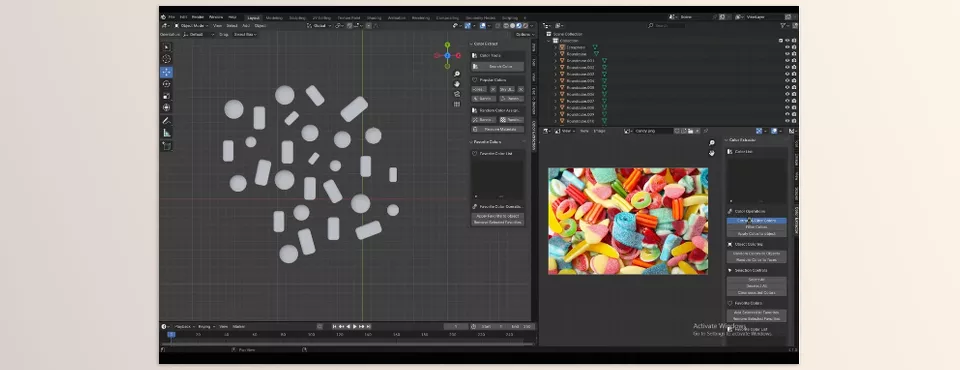Click the candy image in image editor
Screen dimensions: 960x370
[628, 221]
